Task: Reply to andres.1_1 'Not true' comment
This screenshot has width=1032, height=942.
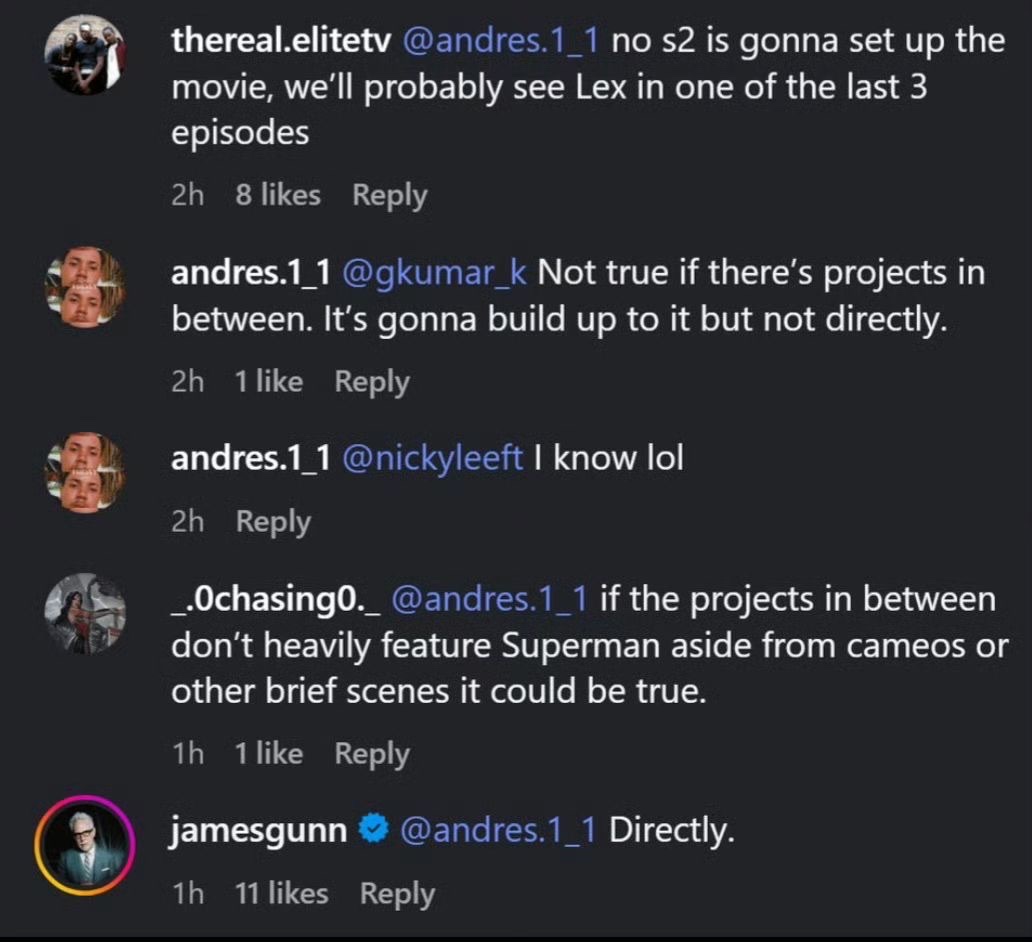Action: tap(372, 382)
